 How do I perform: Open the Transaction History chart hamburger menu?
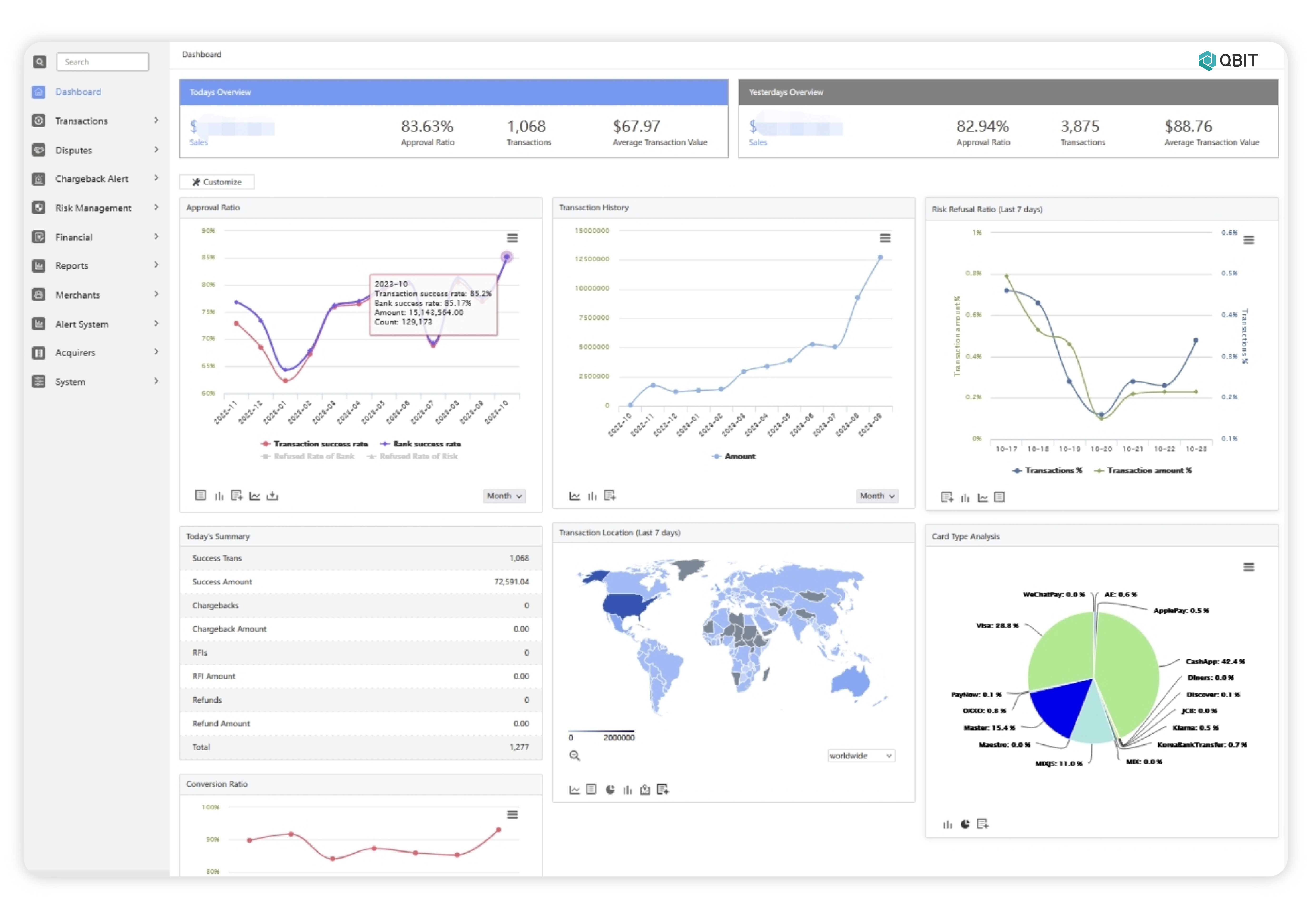coord(885,238)
